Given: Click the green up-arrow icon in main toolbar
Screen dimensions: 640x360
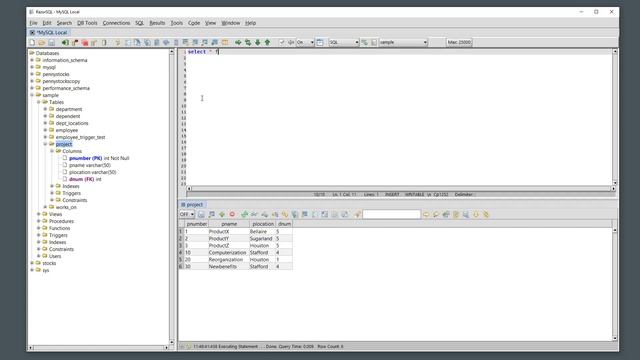Looking at the screenshot, I should tap(267, 42).
